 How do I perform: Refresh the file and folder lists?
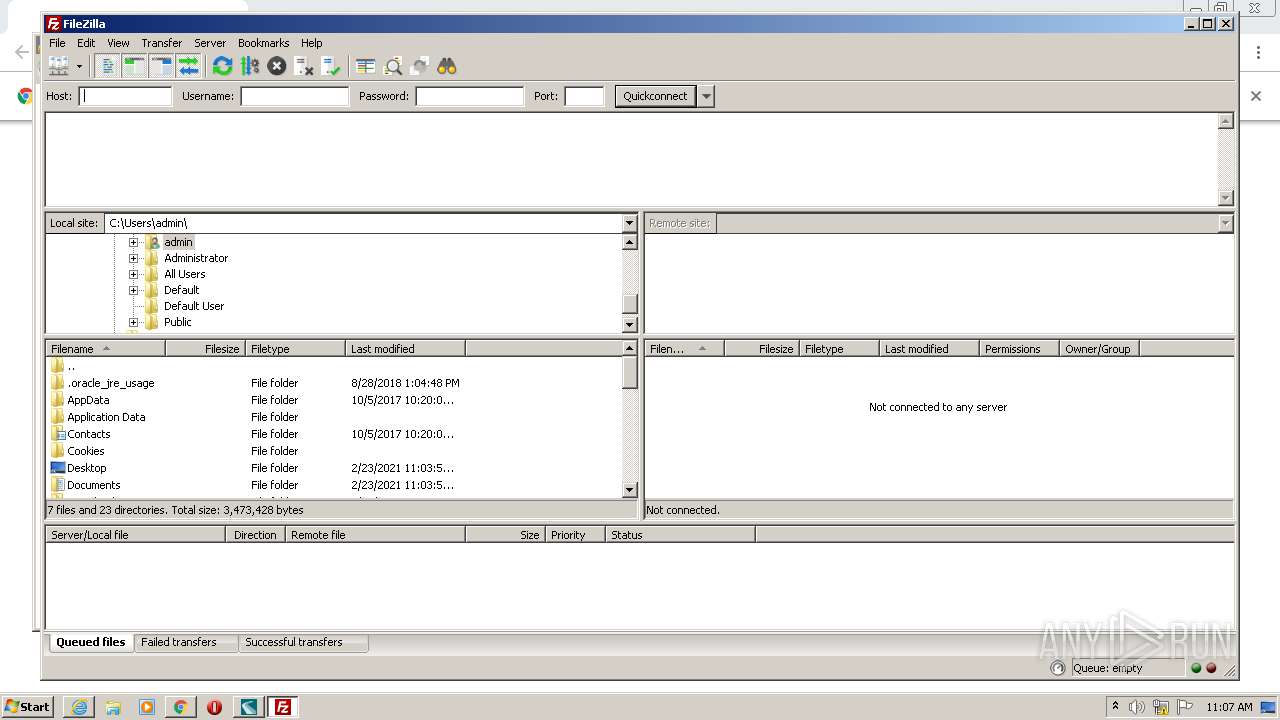[222, 66]
